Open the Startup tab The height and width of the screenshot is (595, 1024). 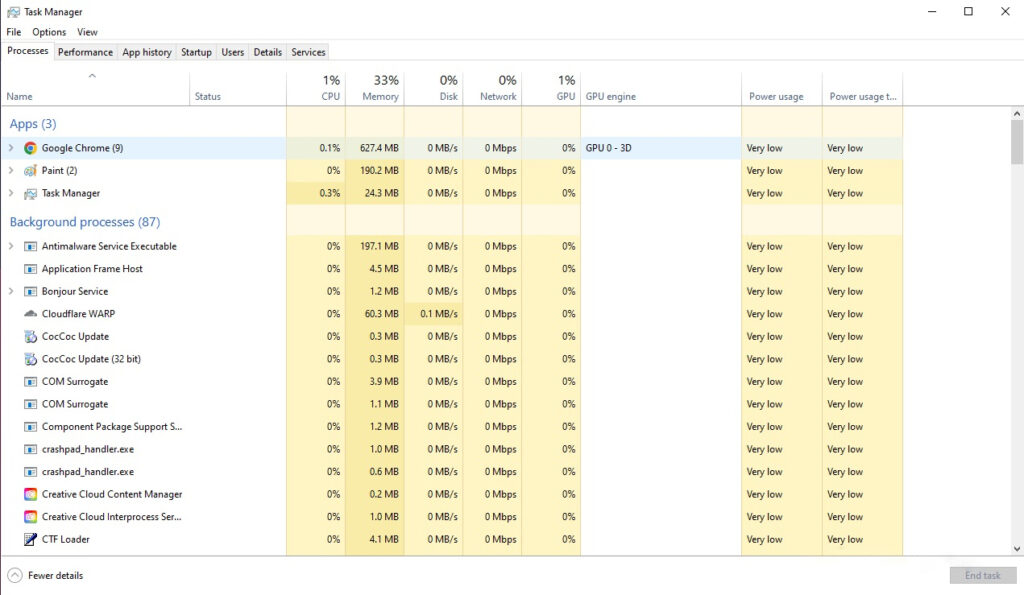tap(196, 52)
